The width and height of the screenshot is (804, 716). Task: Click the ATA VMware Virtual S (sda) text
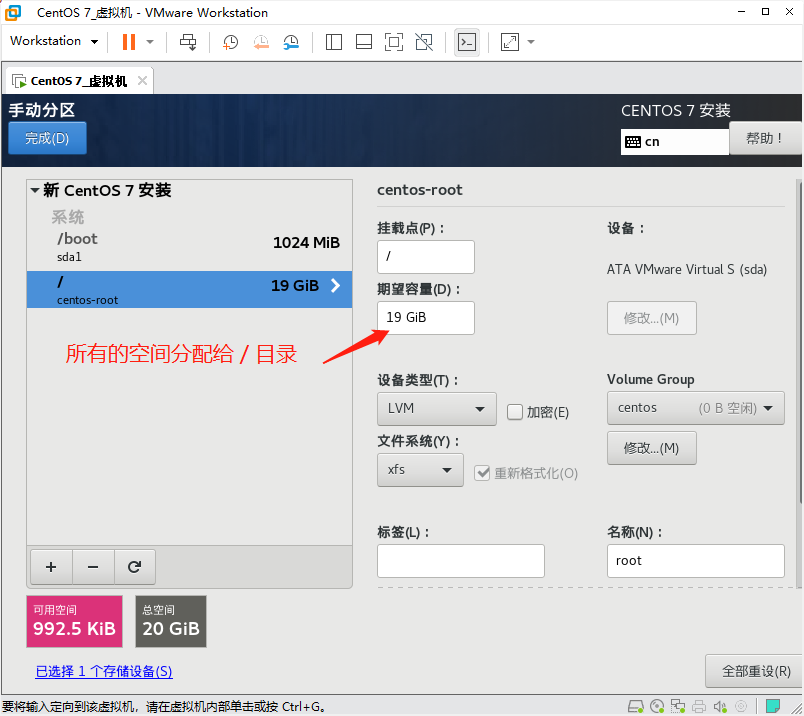tap(687, 269)
